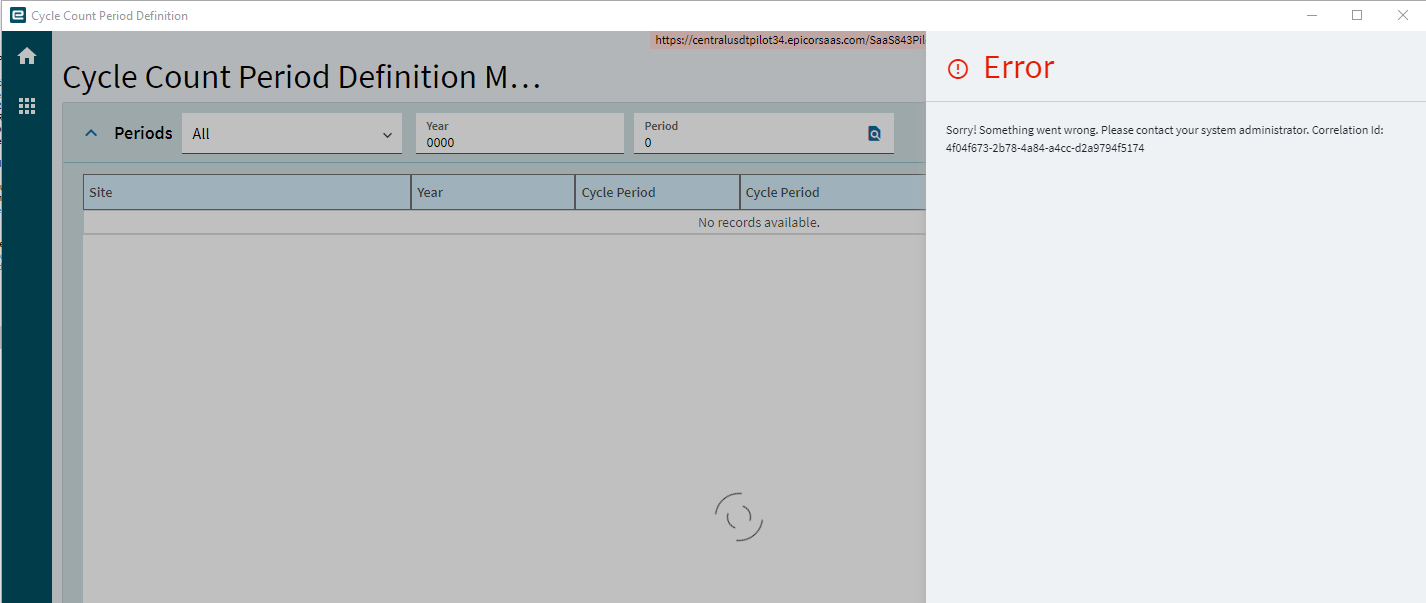Screen dimensions: 1426x603
Task: Sort by the Site column header
Action: [247, 192]
